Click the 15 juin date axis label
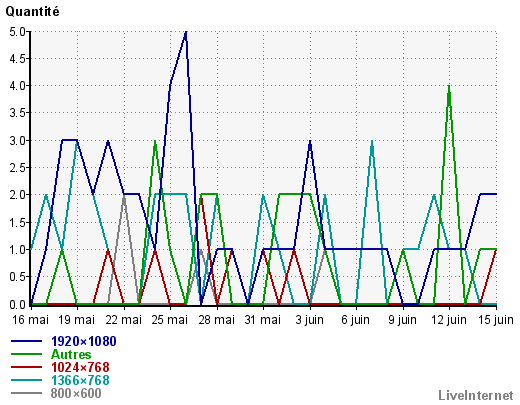Viewport: 520px width, 405px height. 496,320
